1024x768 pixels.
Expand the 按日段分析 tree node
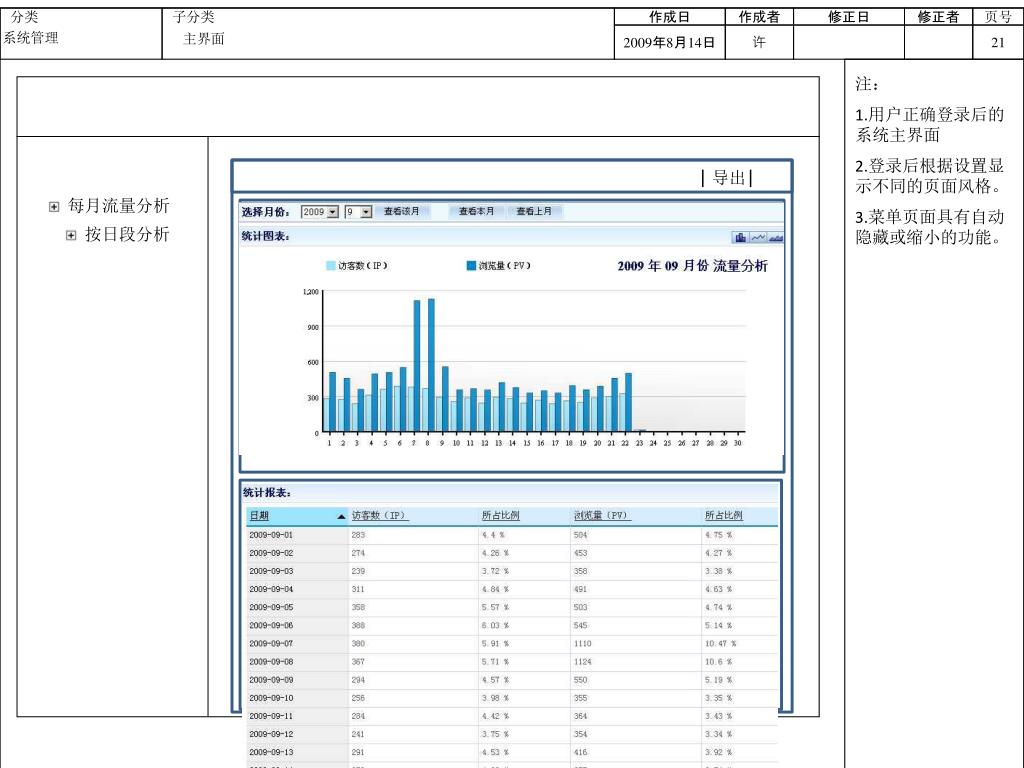pyautogui.click(x=70, y=235)
